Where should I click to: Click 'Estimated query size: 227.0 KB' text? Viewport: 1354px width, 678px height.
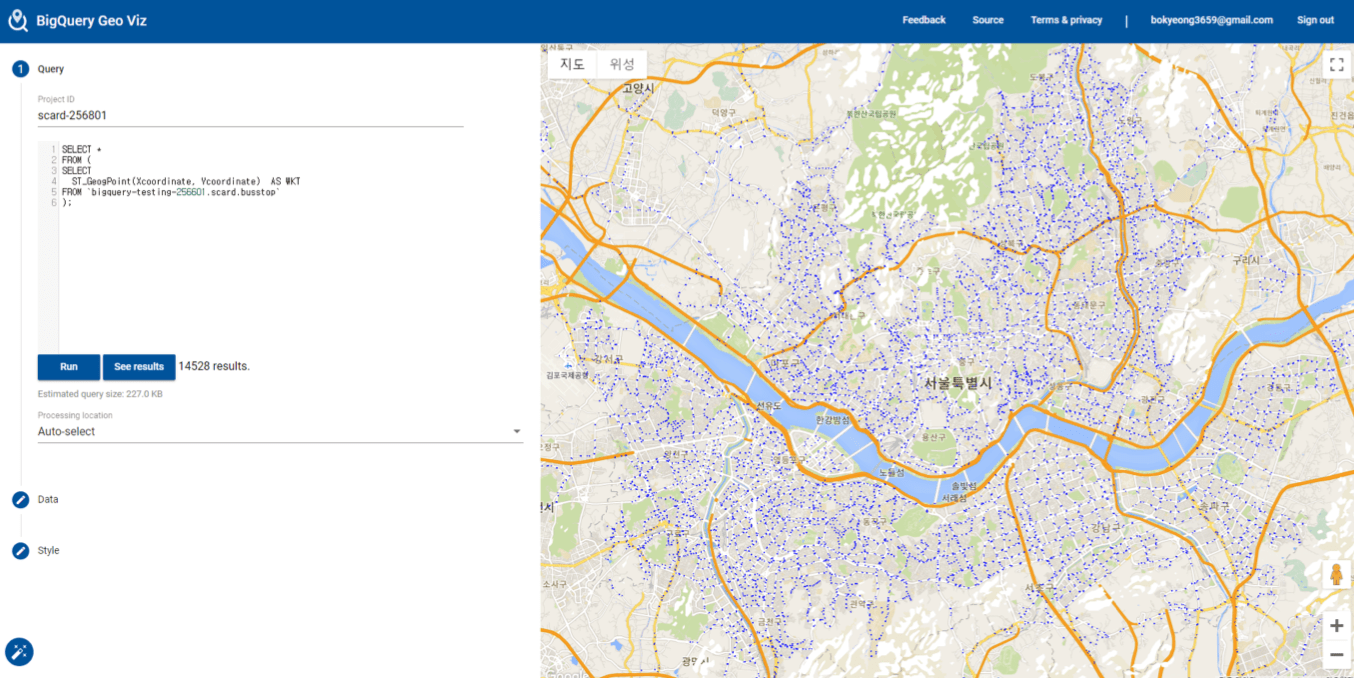click(100, 394)
